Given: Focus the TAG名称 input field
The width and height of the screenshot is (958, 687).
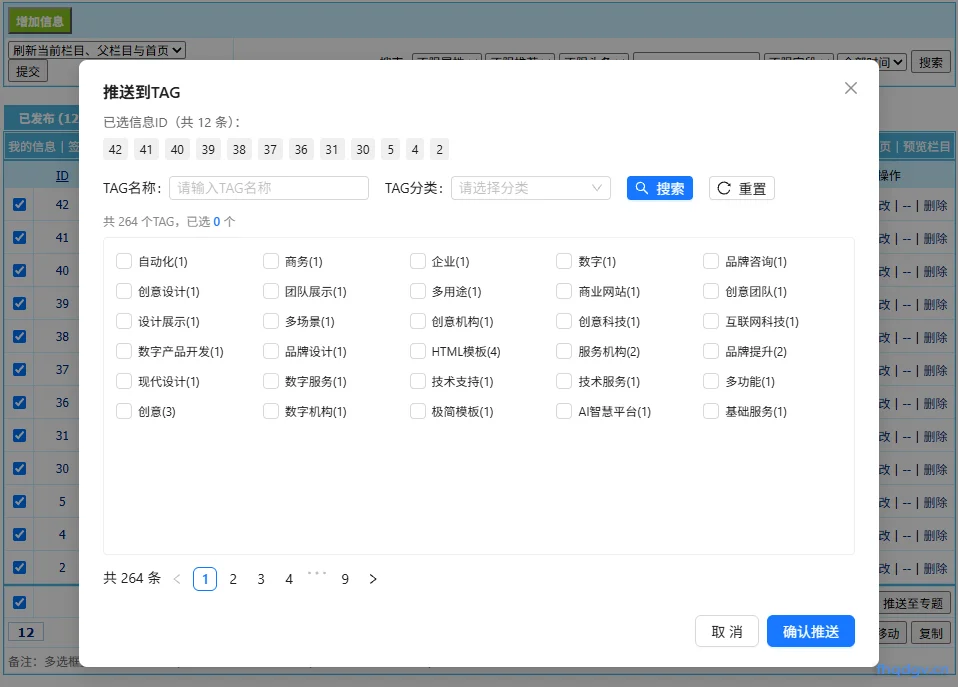Looking at the screenshot, I should [x=269, y=188].
